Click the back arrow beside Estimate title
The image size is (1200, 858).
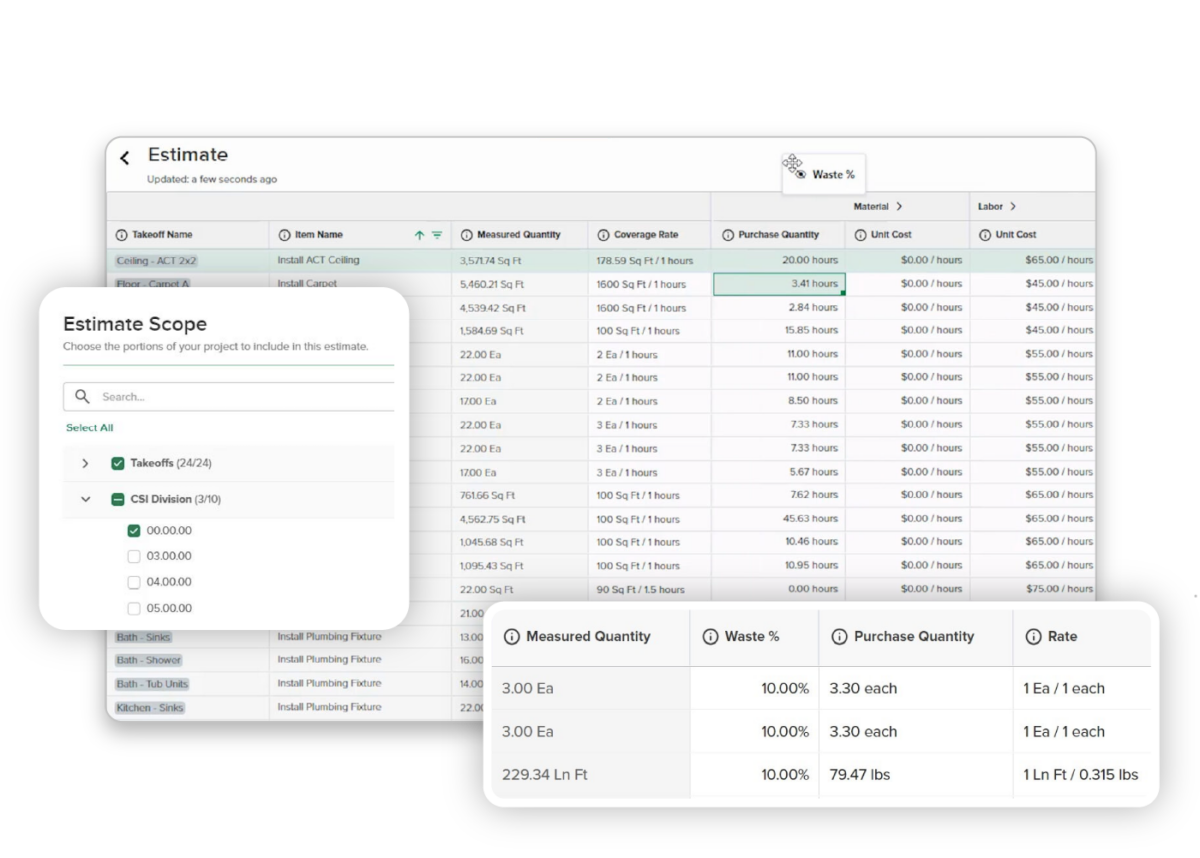tap(124, 156)
